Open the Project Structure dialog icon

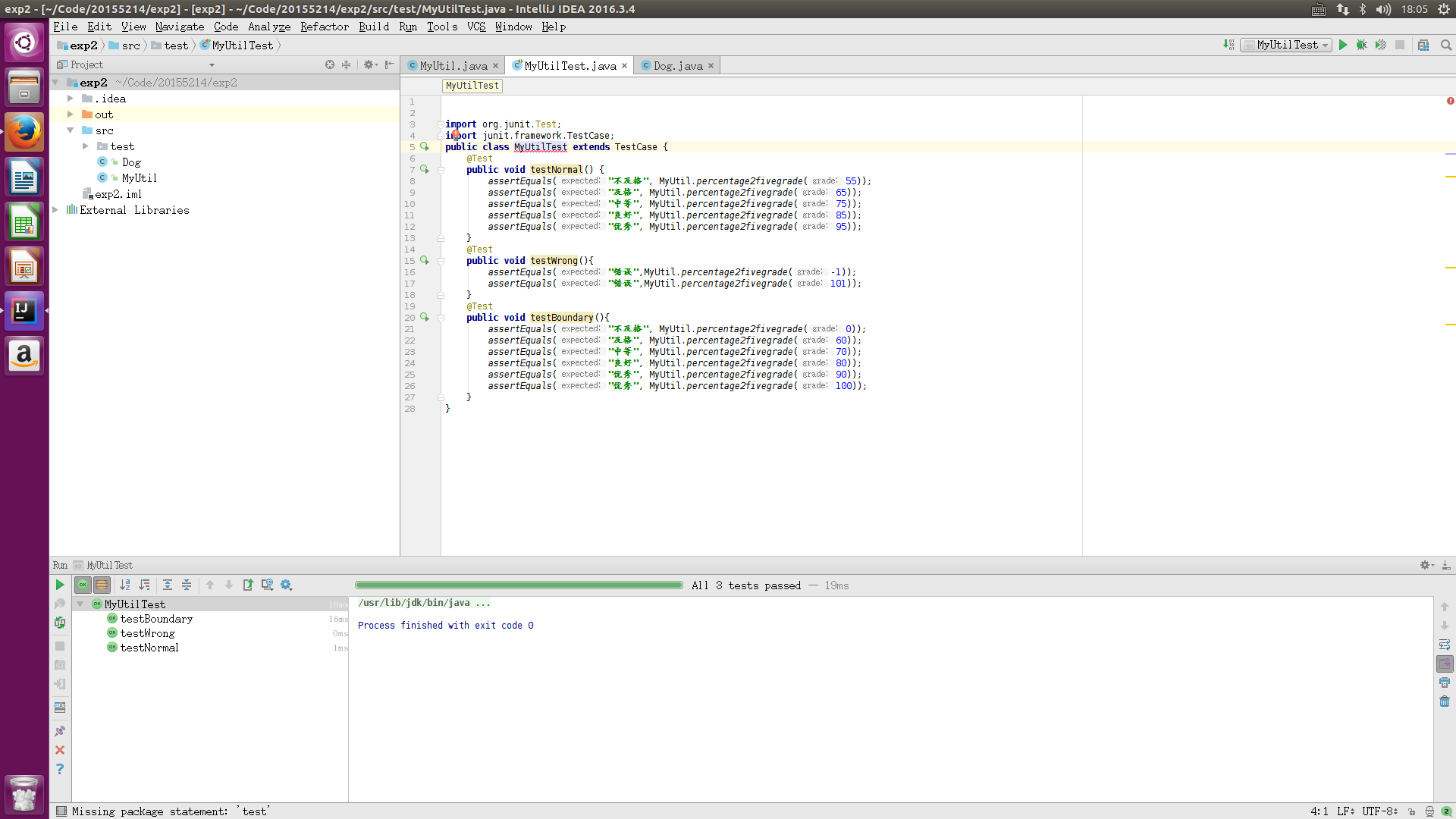pyautogui.click(x=1423, y=45)
